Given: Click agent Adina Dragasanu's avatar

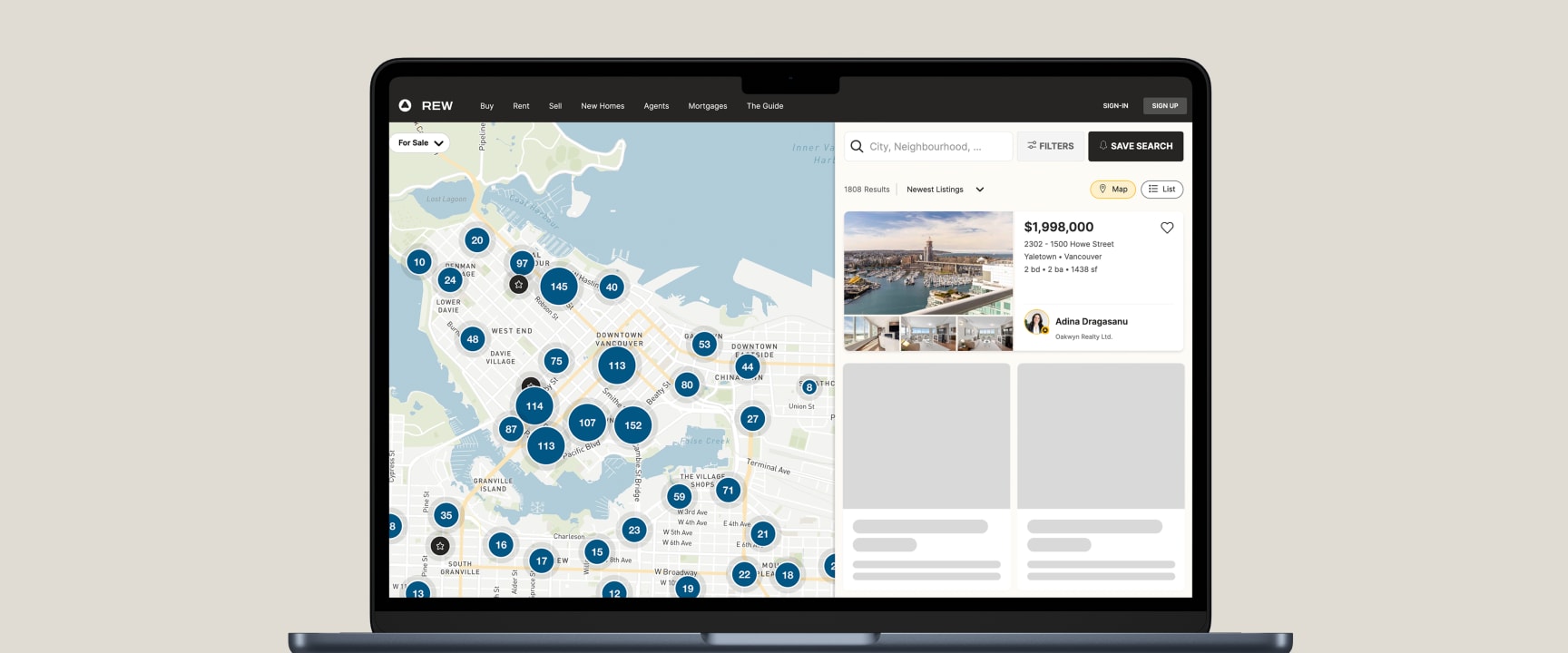Looking at the screenshot, I should 1036,322.
